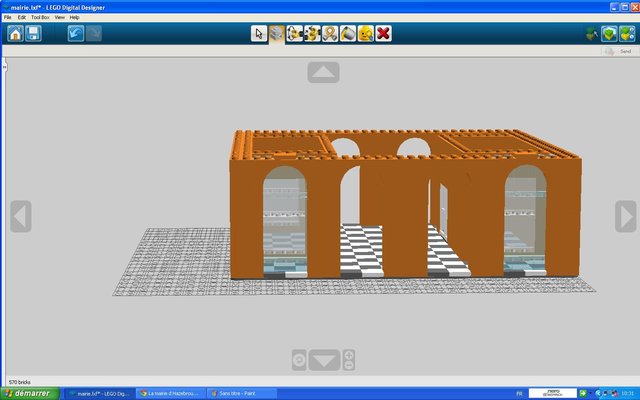Screen dimensions: 640x400
Task: Reset the camera view button
Action: (x=298, y=359)
